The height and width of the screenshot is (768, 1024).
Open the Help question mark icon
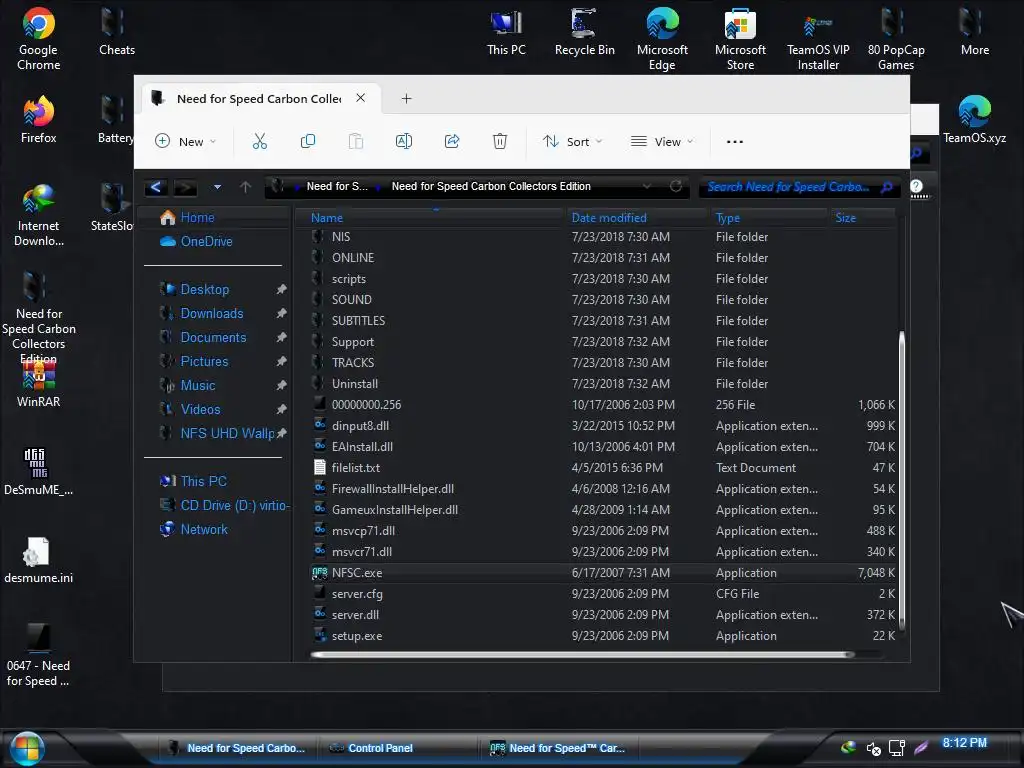(x=916, y=186)
